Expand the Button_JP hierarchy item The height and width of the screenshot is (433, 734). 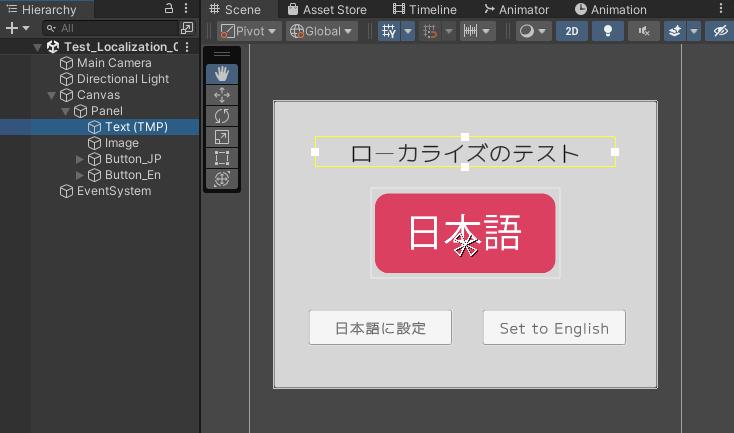[81, 159]
